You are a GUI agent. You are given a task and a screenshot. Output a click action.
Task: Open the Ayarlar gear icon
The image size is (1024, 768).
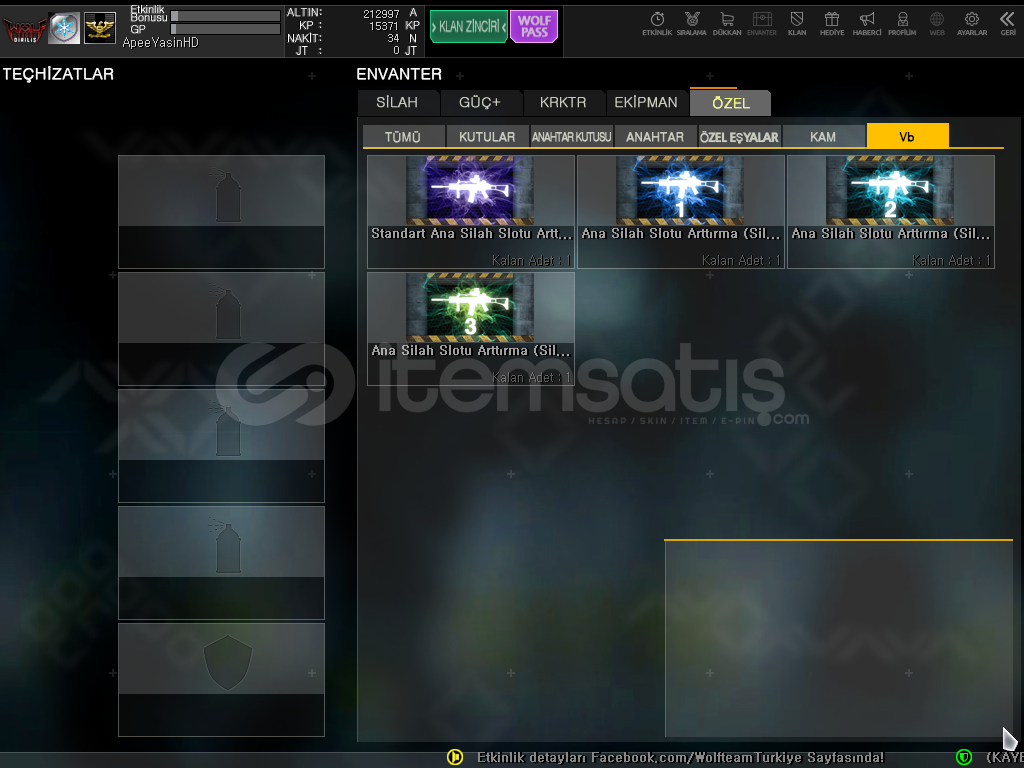pos(972,24)
